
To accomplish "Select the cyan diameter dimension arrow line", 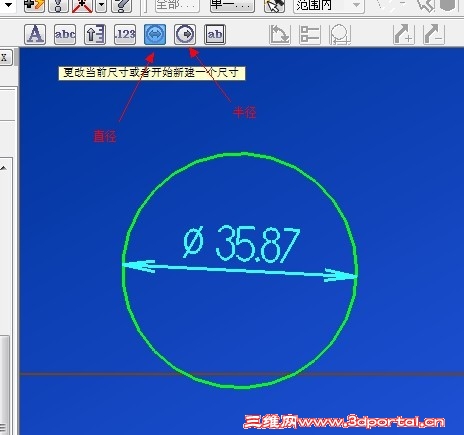I will [240, 270].
